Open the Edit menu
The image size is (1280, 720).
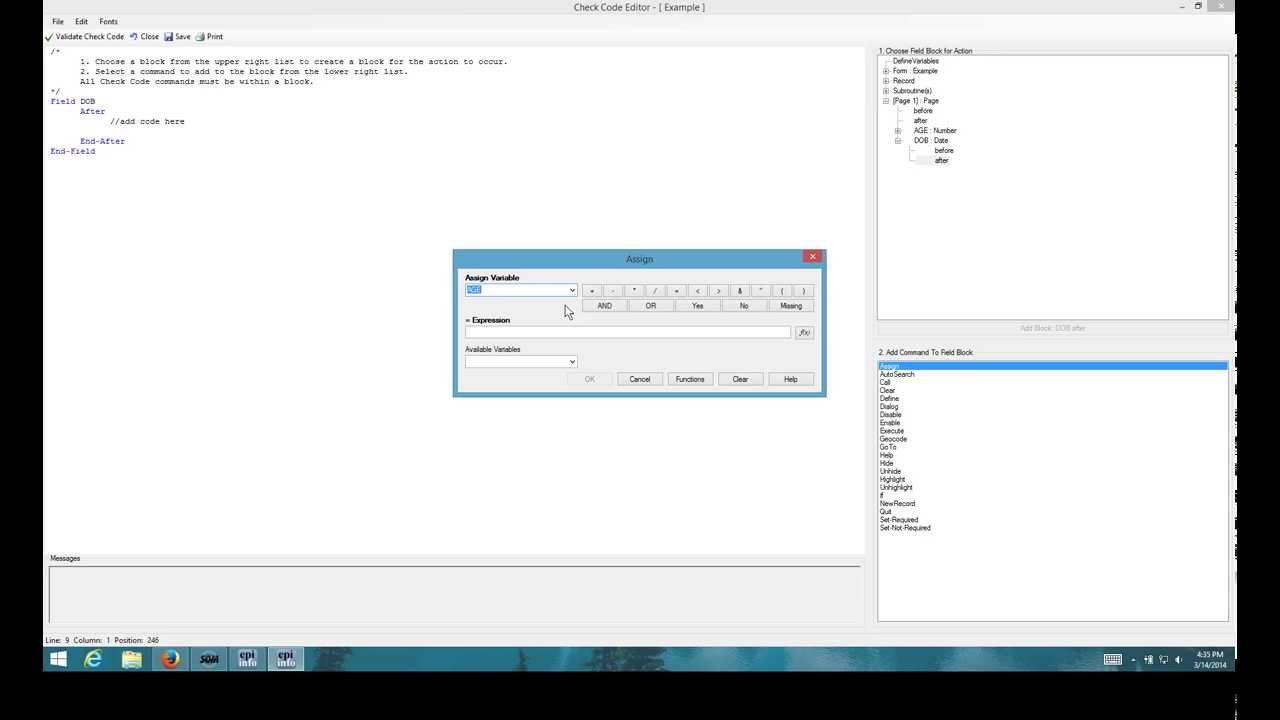click(x=81, y=21)
